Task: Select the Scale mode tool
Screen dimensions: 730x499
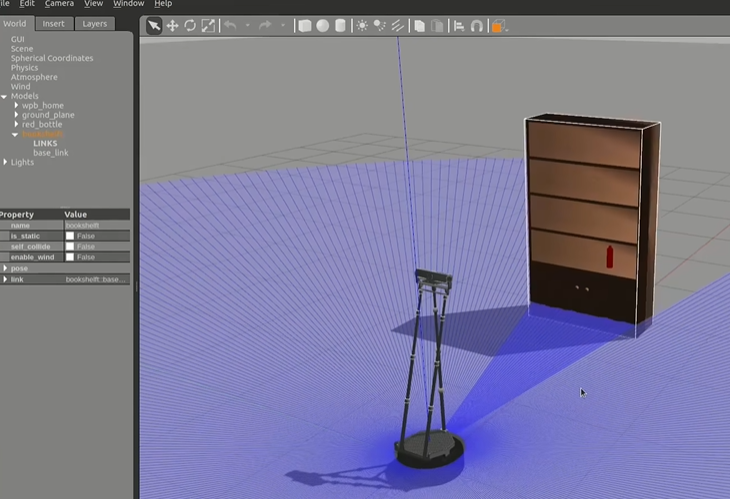Action: (x=208, y=26)
